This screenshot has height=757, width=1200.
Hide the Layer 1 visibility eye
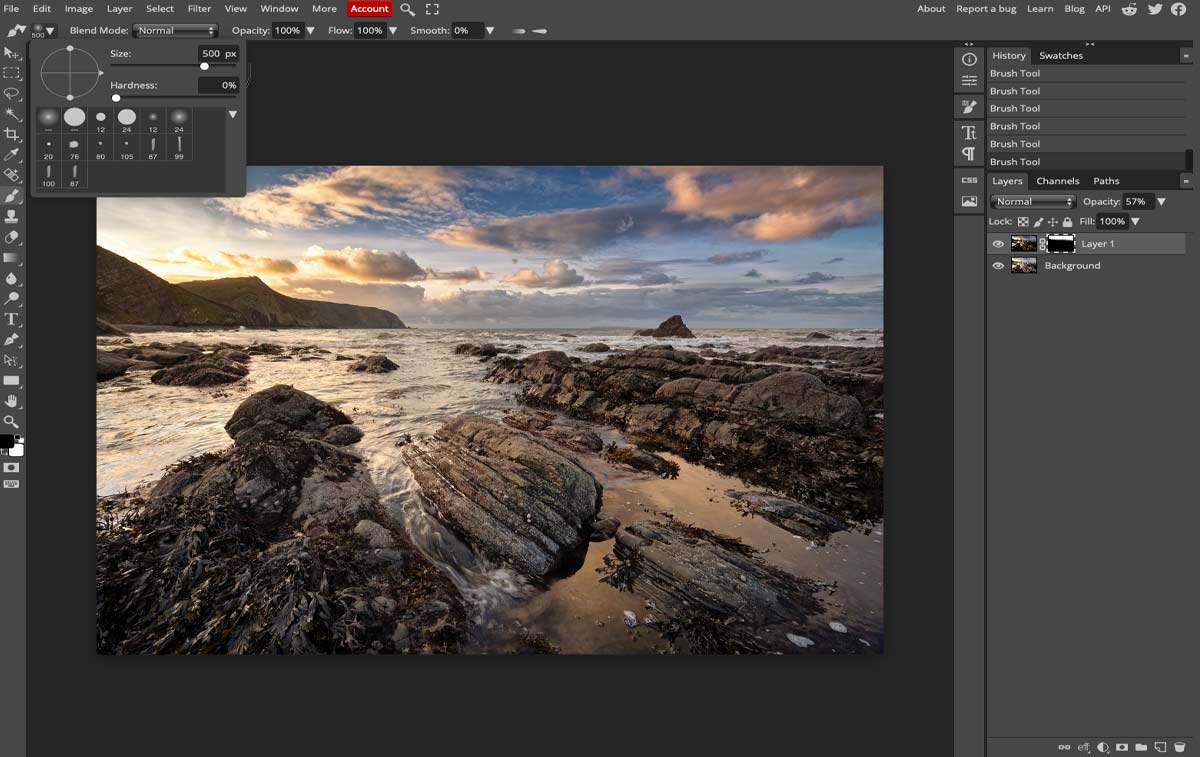998,244
